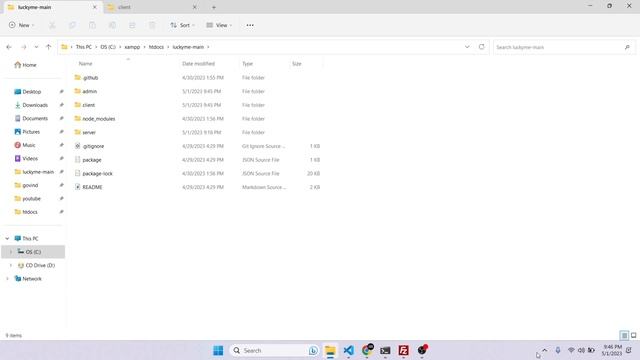640x360 pixels.
Task: Click the Bing icon in taskbar search
Action: click(x=313, y=350)
